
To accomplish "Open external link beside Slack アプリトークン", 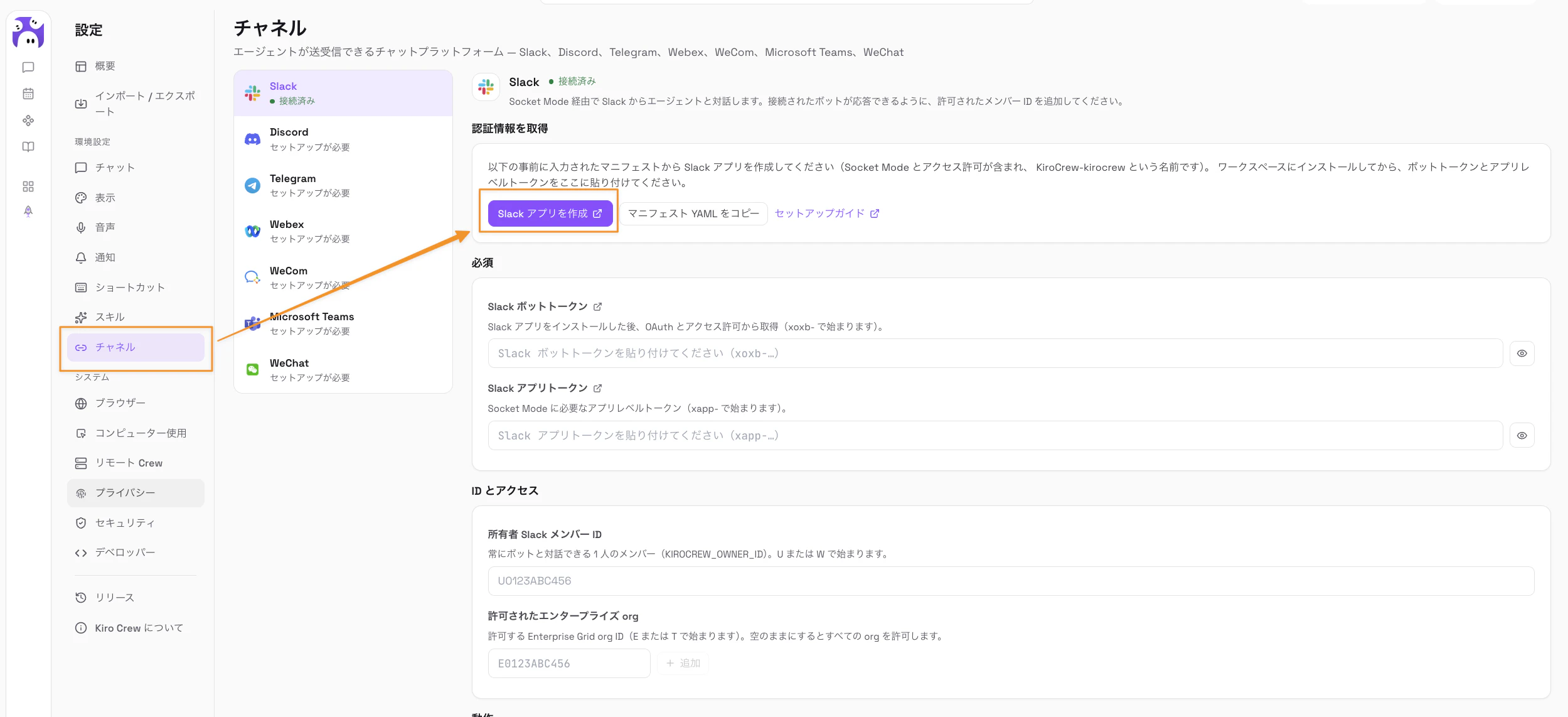I will tap(597, 388).
